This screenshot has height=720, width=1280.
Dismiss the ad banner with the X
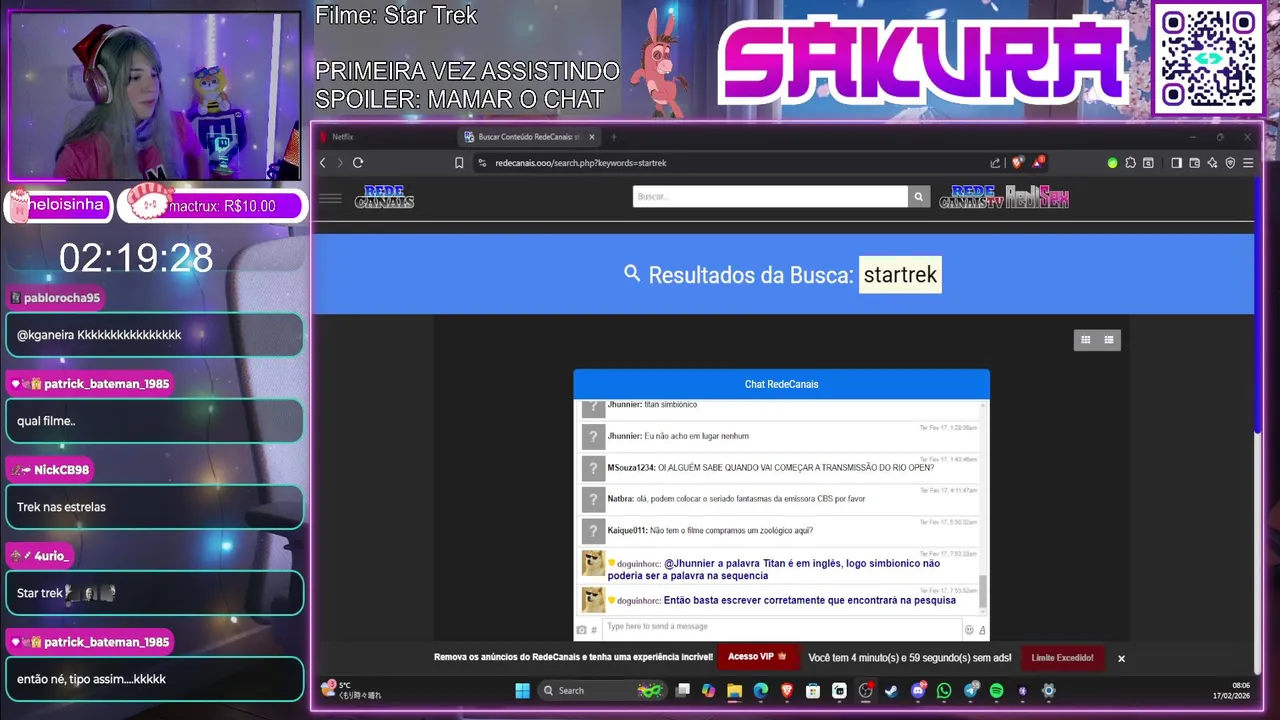(x=1121, y=658)
